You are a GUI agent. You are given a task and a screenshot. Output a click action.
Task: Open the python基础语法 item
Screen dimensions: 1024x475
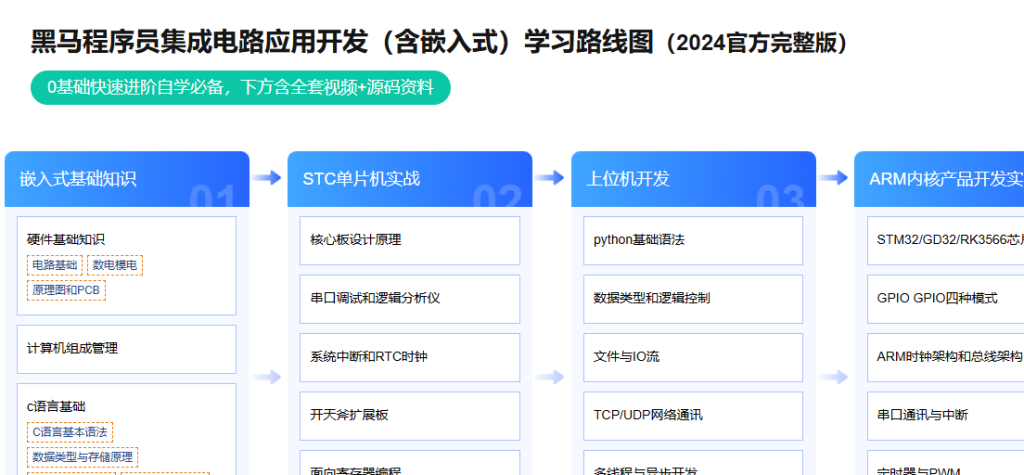[x=693, y=240]
